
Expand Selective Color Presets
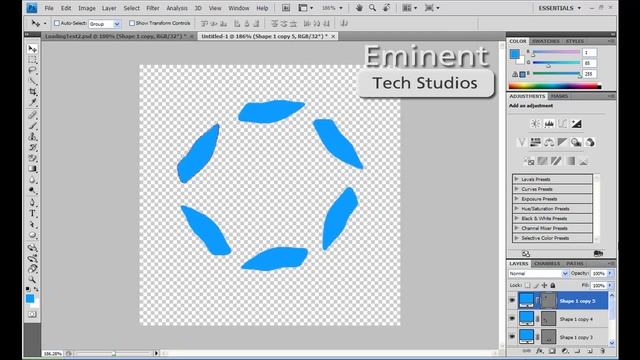516,238
